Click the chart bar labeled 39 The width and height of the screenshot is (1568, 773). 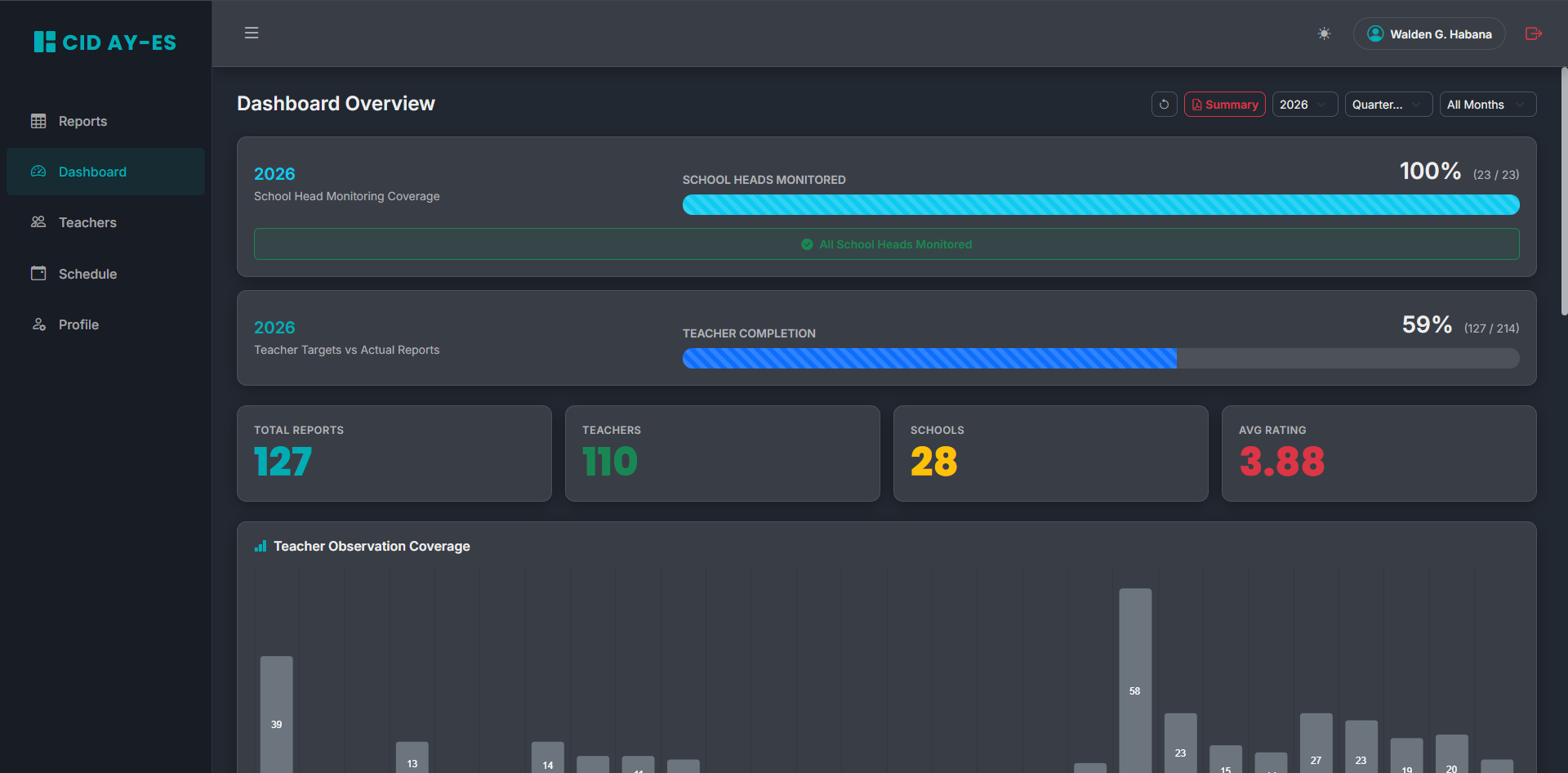[x=276, y=714]
